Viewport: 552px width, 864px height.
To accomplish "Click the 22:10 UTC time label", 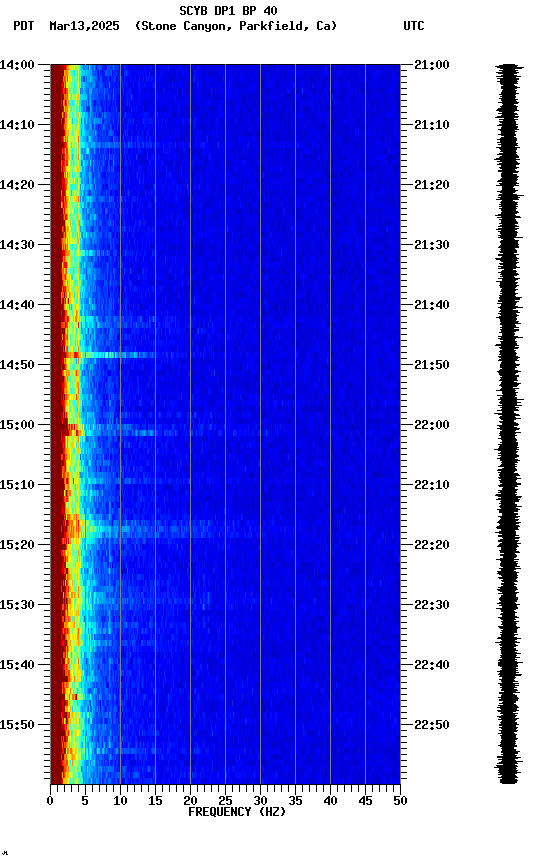I will click(x=432, y=485).
